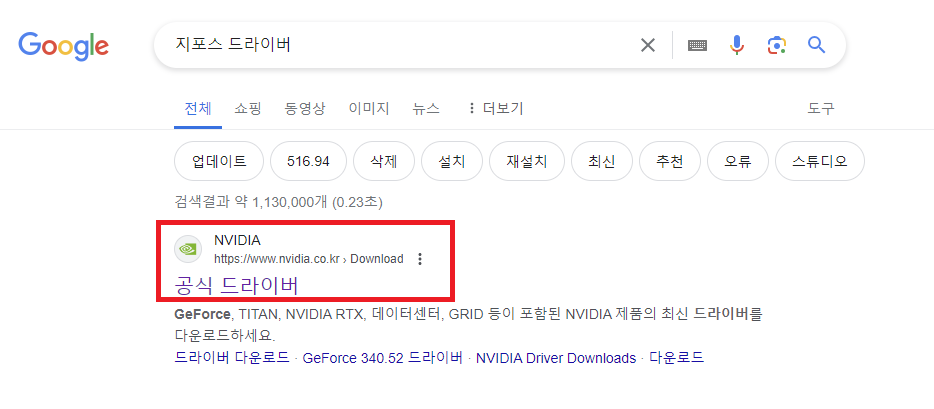The width and height of the screenshot is (934, 409).
Task: Click the NVIDIA favicon in the result
Action: (x=188, y=249)
